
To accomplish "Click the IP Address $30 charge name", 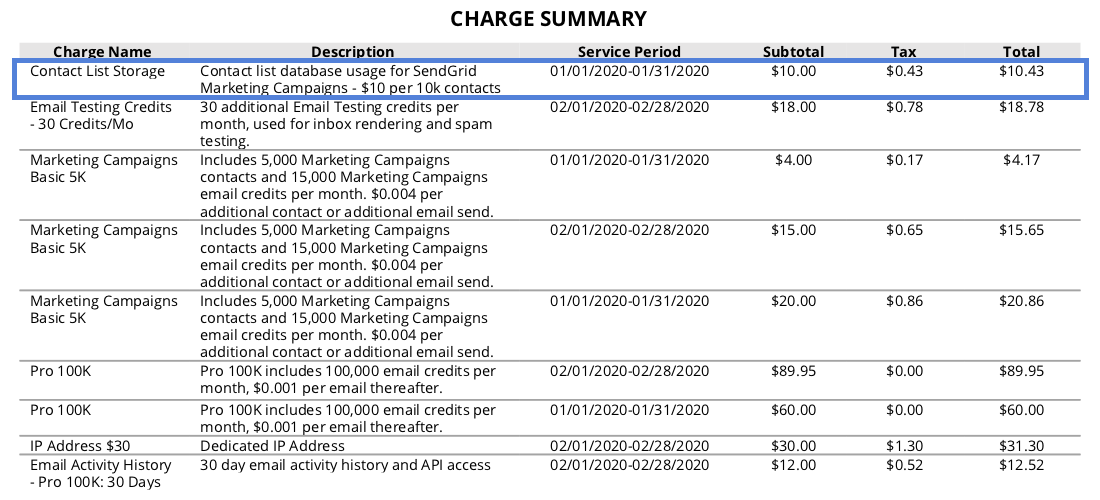I will coord(80,446).
